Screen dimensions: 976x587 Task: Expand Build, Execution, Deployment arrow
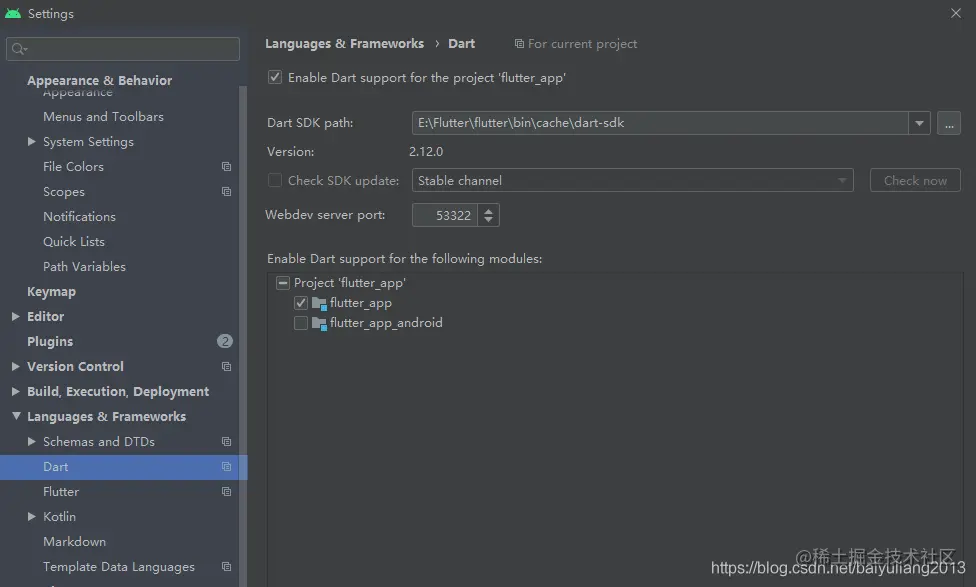pos(16,392)
